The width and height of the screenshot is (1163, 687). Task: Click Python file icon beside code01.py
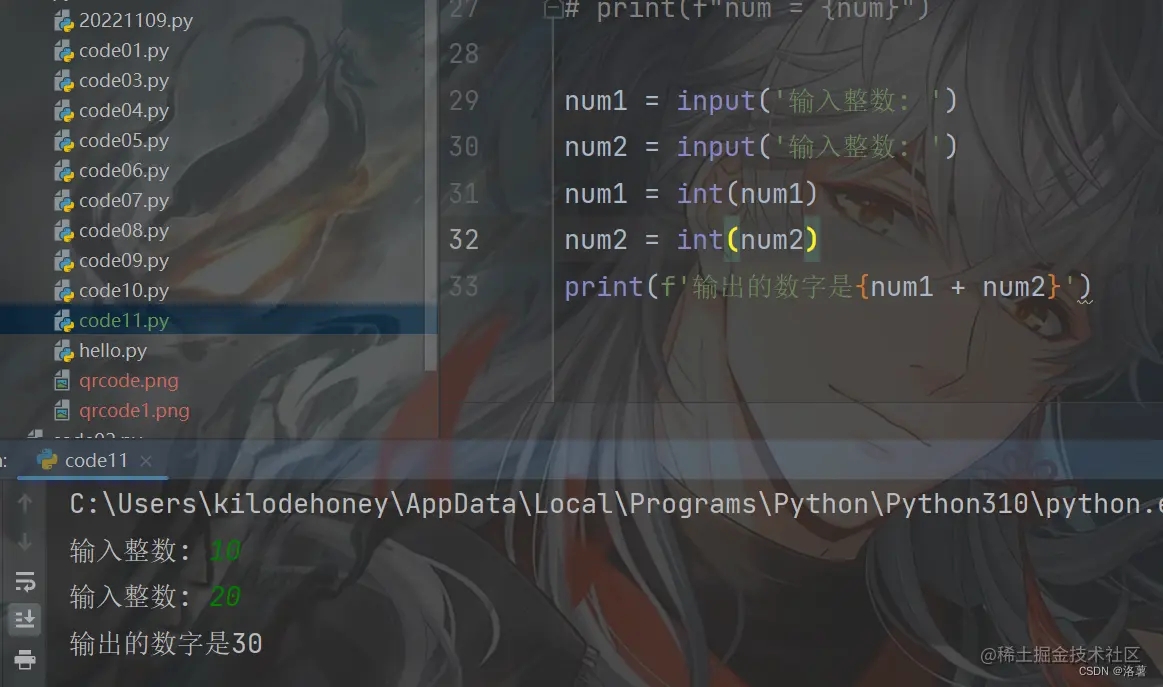pyautogui.click(x=64, y=51)
